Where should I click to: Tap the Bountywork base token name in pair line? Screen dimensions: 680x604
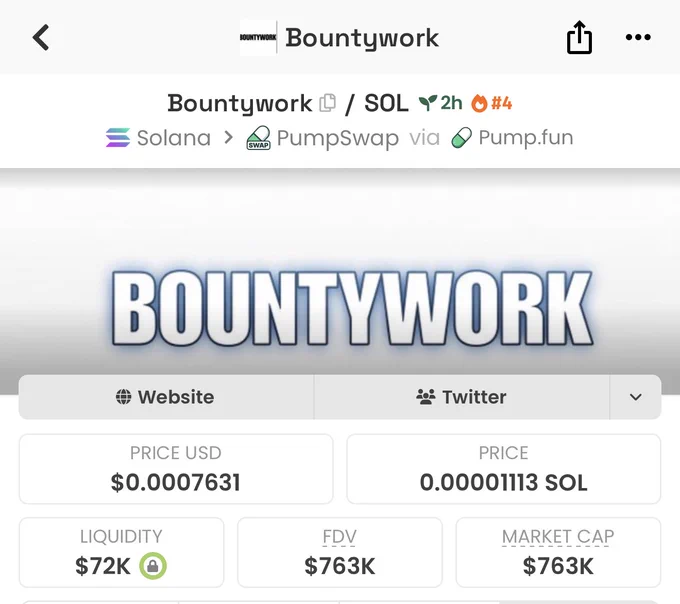(x=240, y=104)
